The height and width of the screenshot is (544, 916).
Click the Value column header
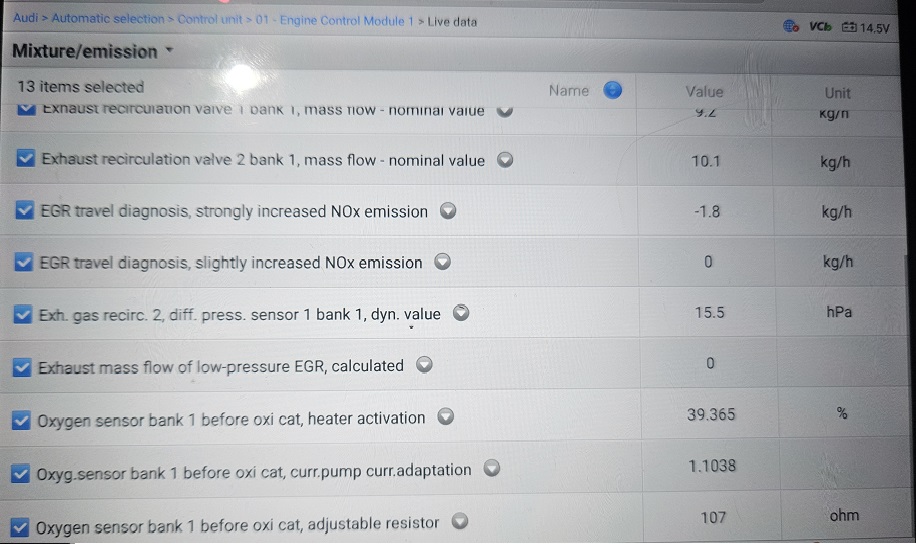coord(704,92)
